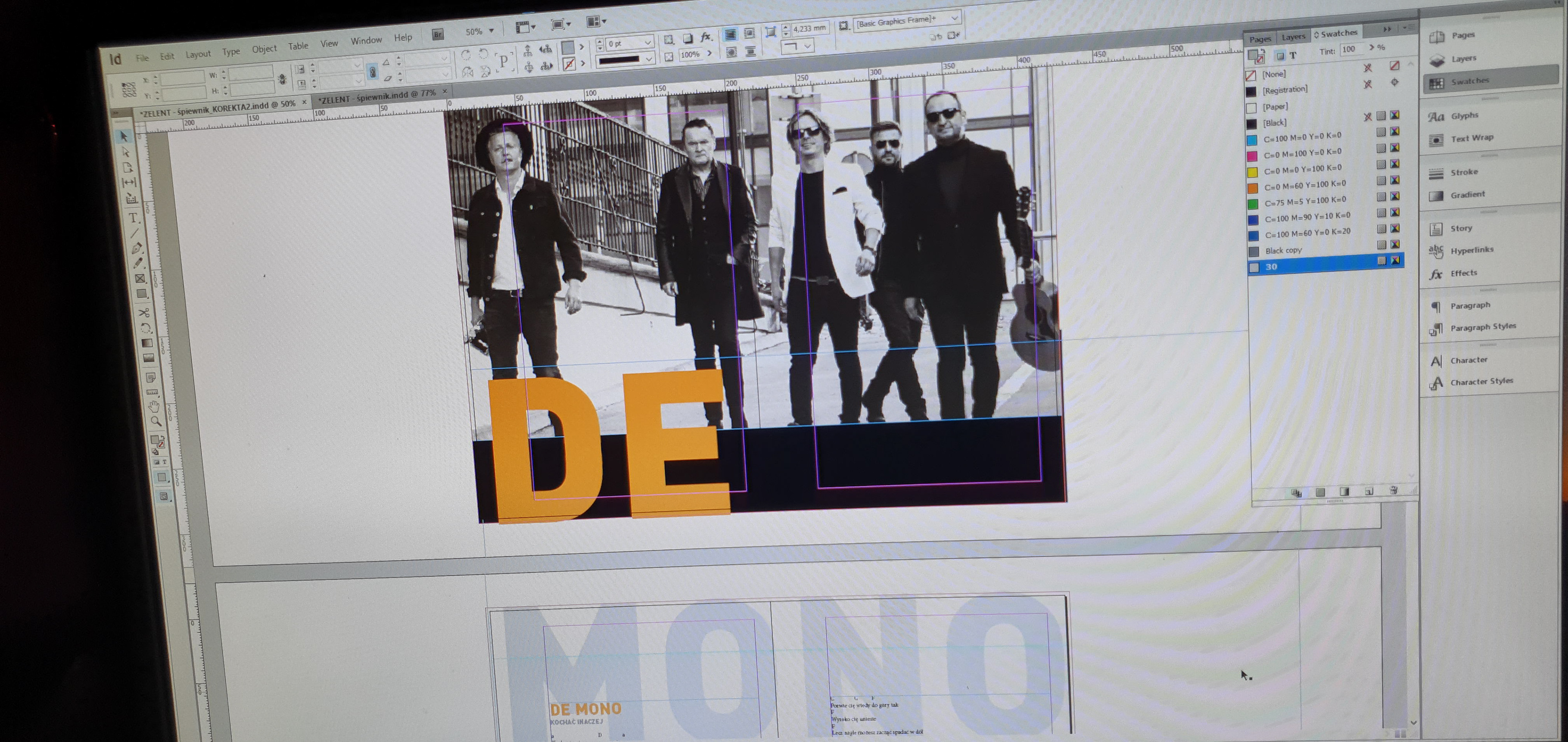Select the Line tool
Viewport: 1568px width, 742px height.
tap(134, 233)
